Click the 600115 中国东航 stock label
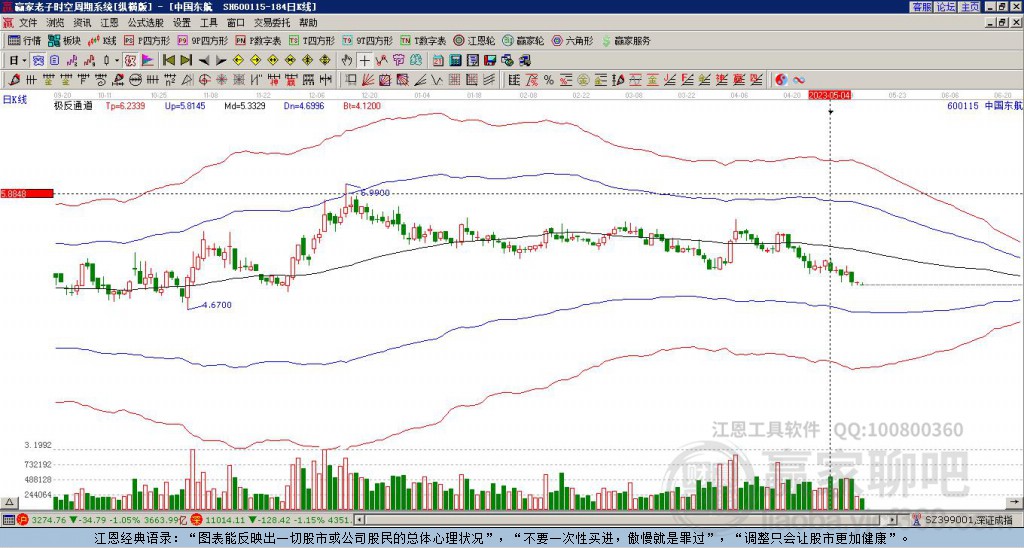The image size is (1024, 548). point(985,105)
